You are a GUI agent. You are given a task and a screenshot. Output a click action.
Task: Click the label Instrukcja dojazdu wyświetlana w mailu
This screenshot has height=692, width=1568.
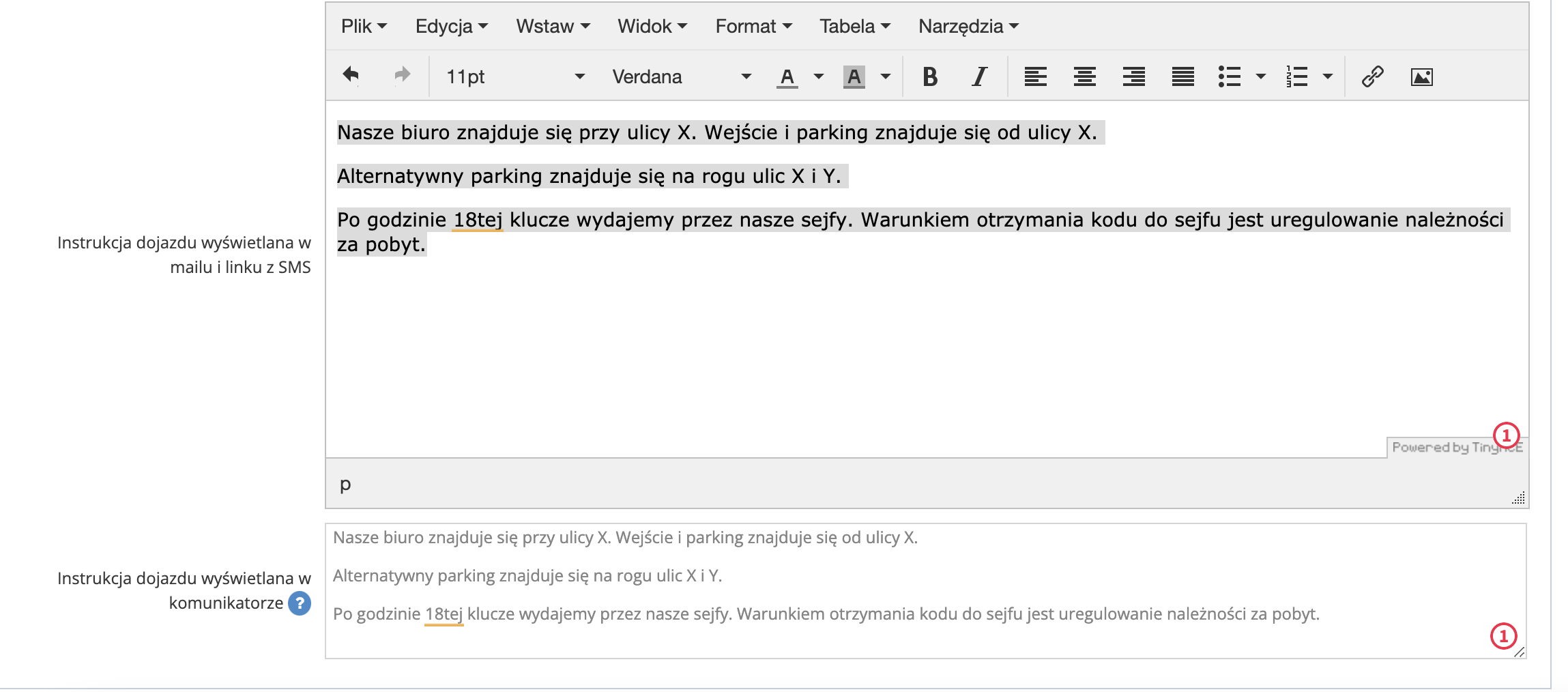(184, 255)
